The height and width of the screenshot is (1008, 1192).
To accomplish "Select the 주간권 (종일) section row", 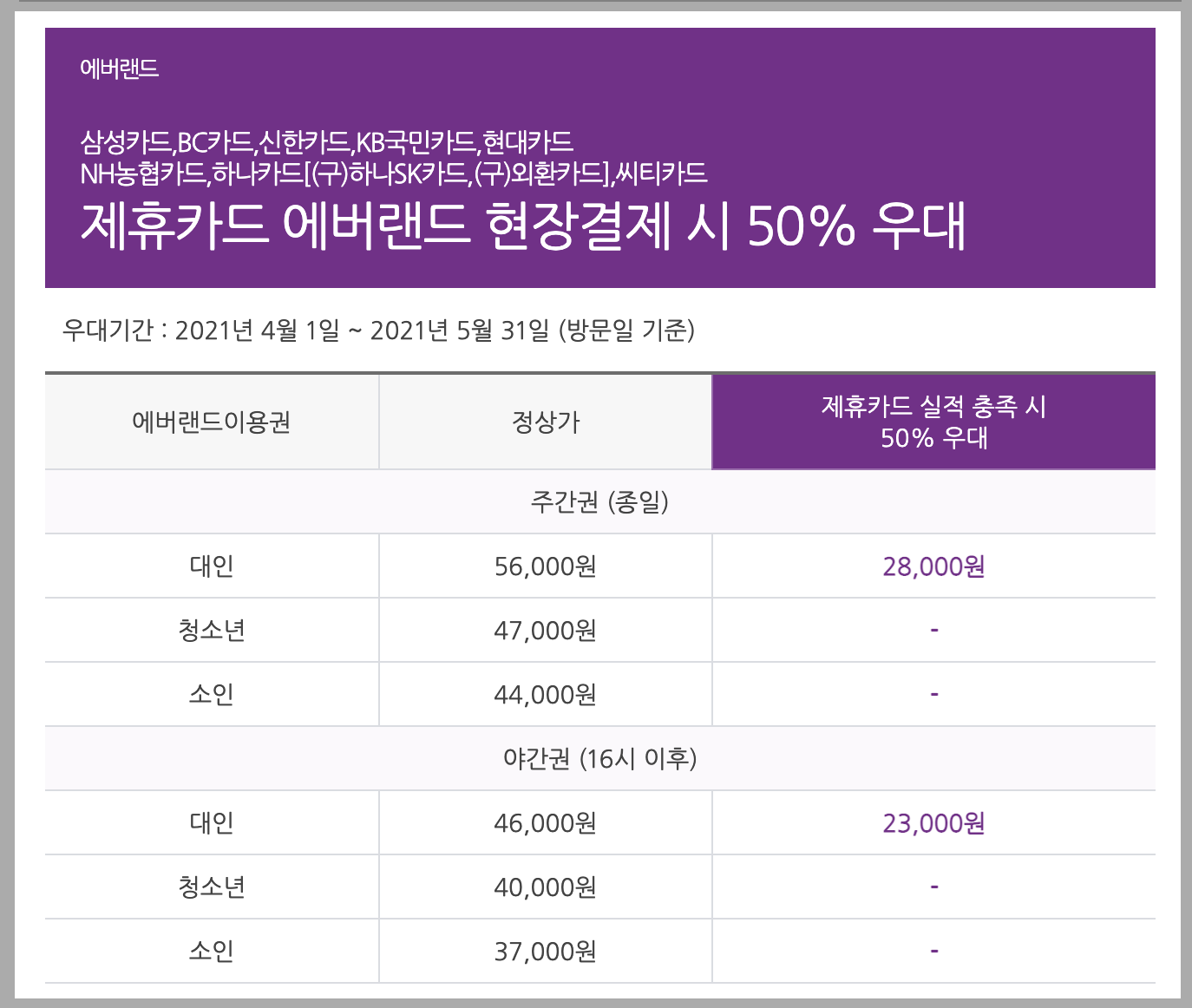I will click(x=600, y=501).
